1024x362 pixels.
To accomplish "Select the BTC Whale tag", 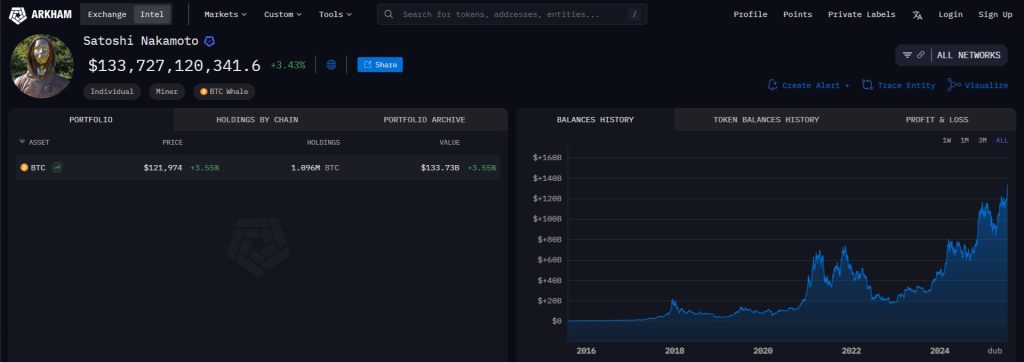I will point(224,91).
